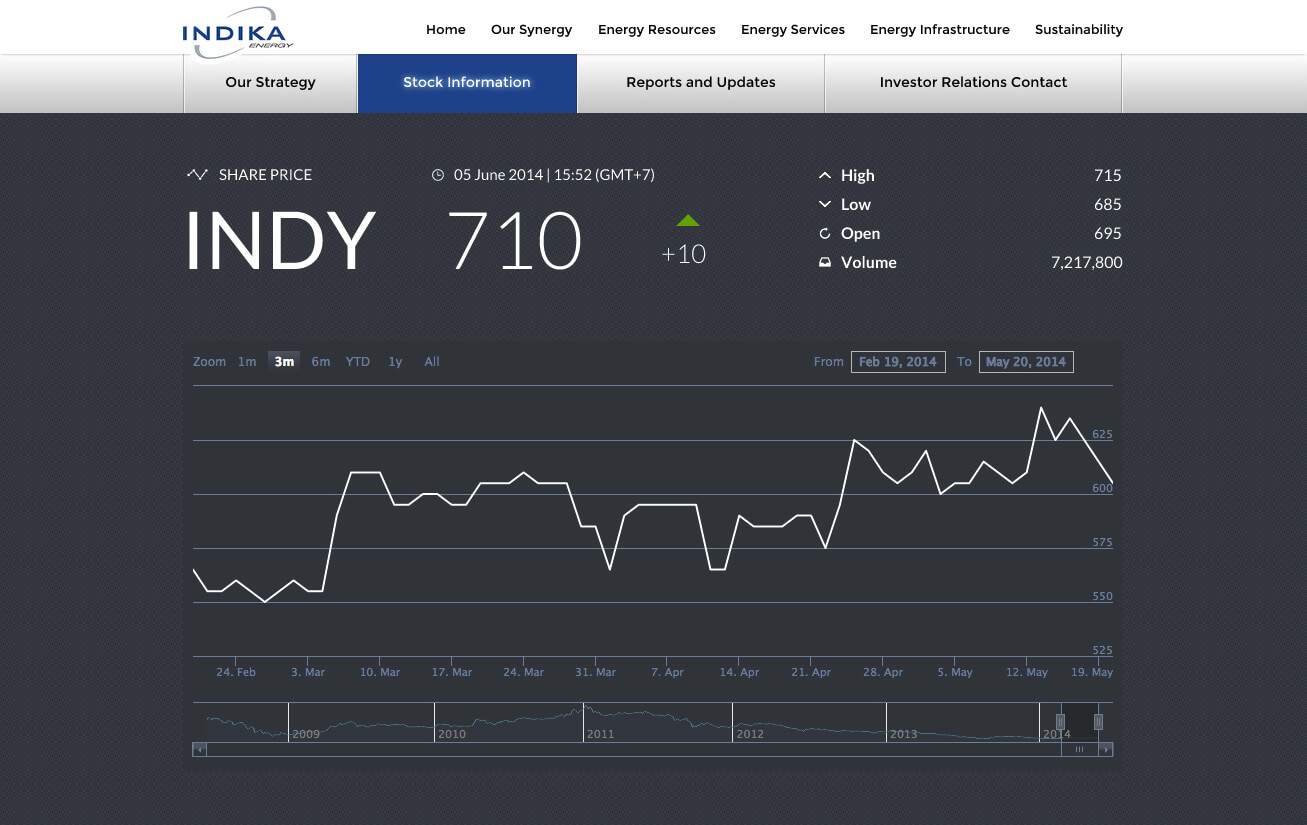
Task: Go to Energy Services
Action: coord(793,30)
